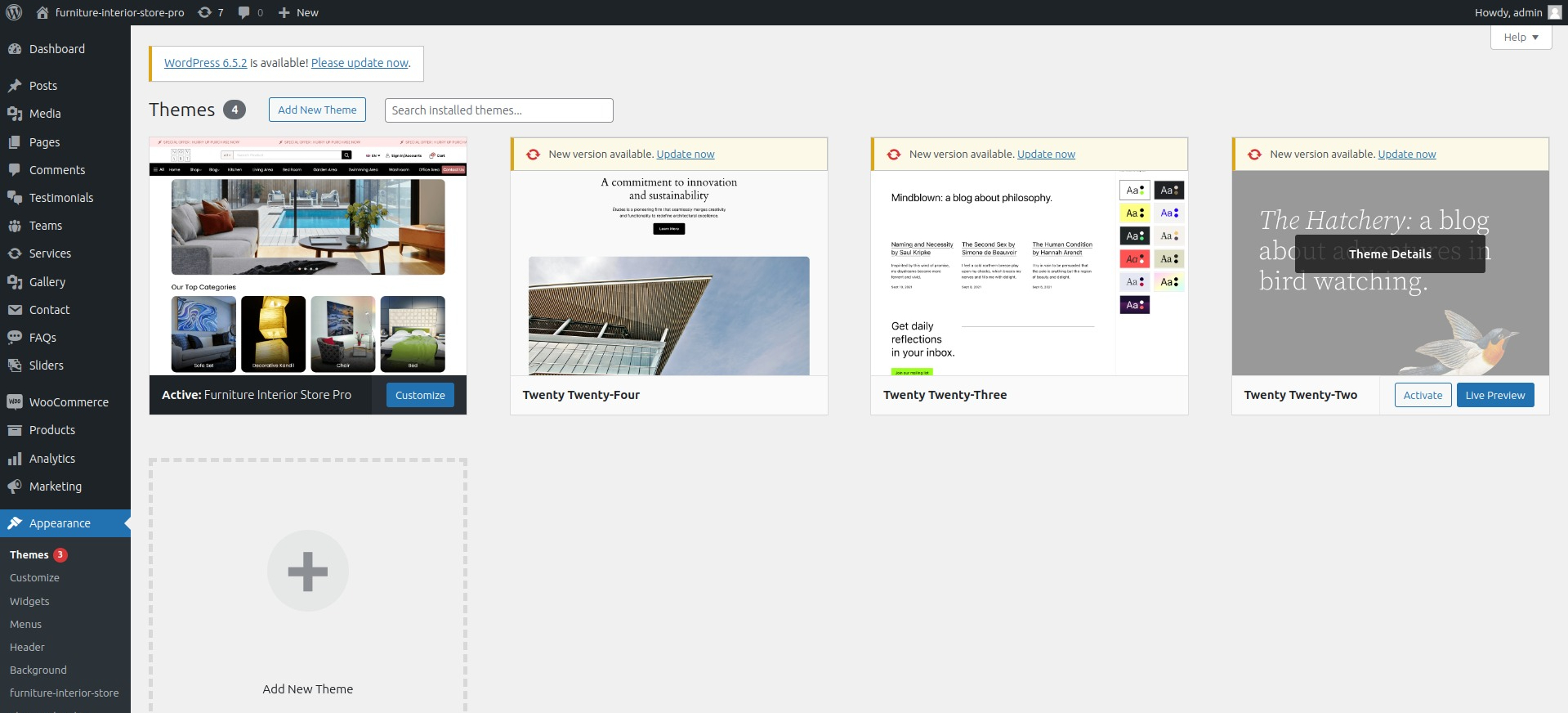1568x713 pixels.
Task: Open the comments bubble icon in admin bar
Action: (243, 12)
